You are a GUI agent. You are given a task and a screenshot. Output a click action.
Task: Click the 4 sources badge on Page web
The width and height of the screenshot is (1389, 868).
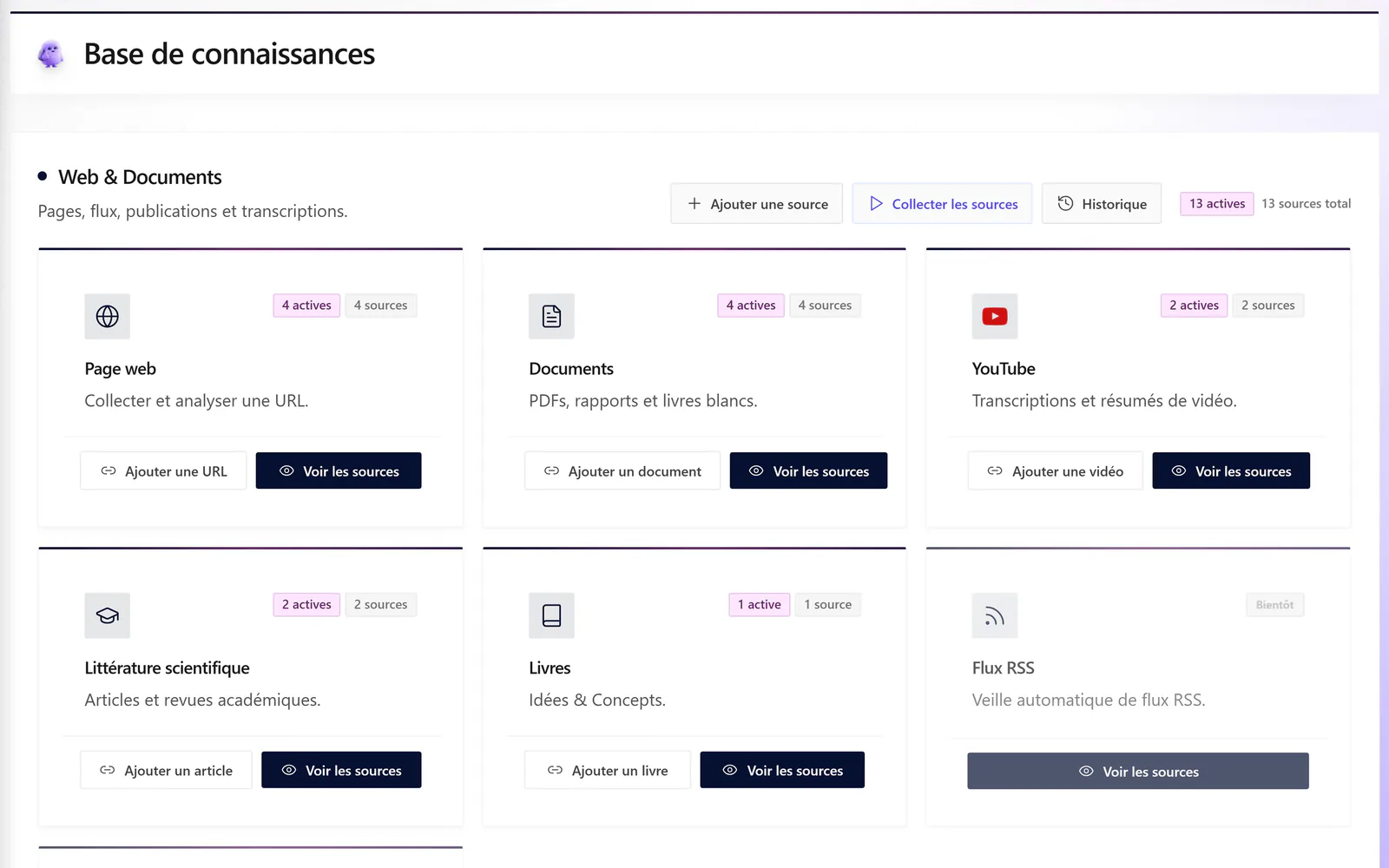coord(380,306)
